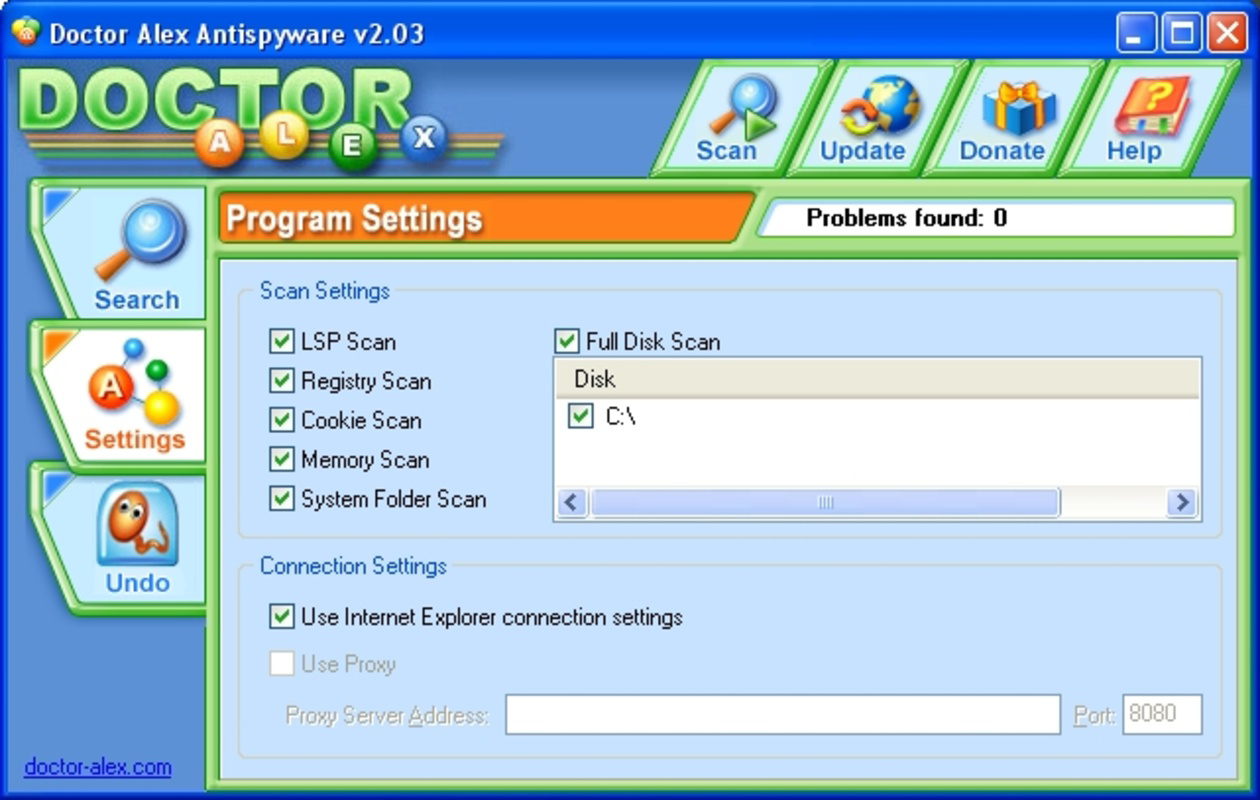Viewport: 1260px width, 800px height.
Task: Click the horizontal scrollbar thumb in disk list
Action: (824, 502)
